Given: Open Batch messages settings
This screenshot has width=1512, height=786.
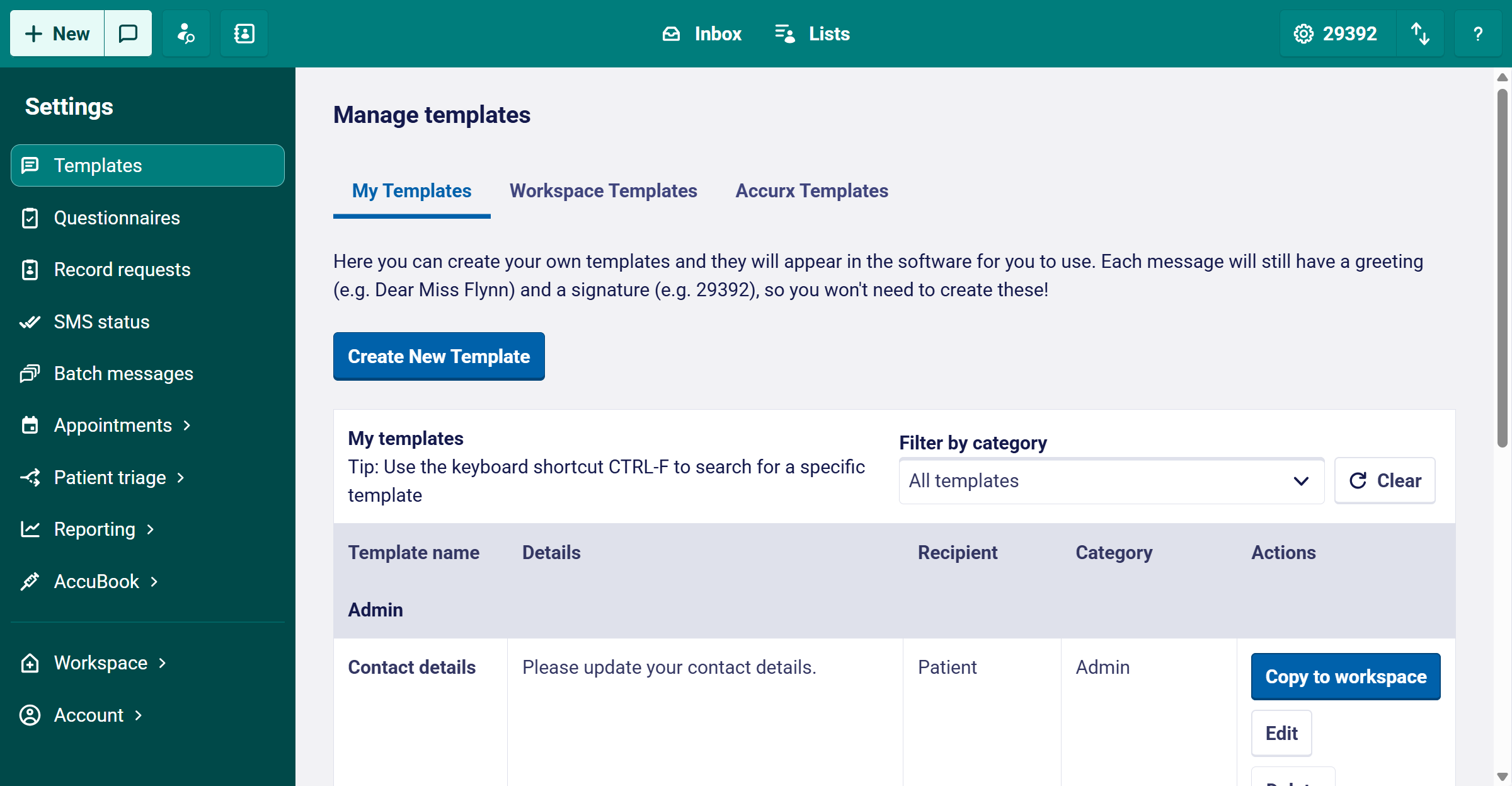Looking at the screenshot, I should click(147, 373).
